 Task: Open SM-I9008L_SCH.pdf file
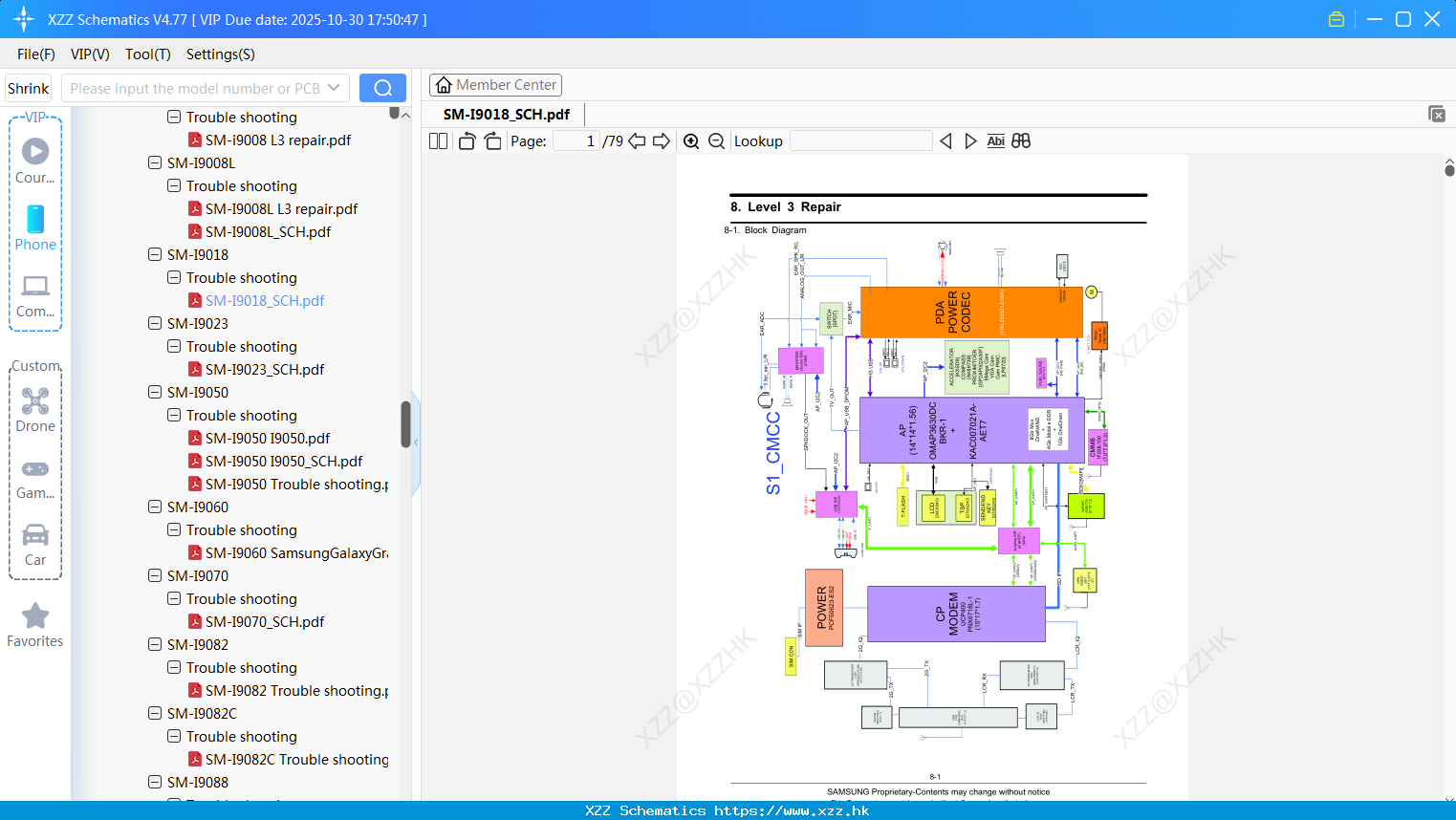(268, 231)
